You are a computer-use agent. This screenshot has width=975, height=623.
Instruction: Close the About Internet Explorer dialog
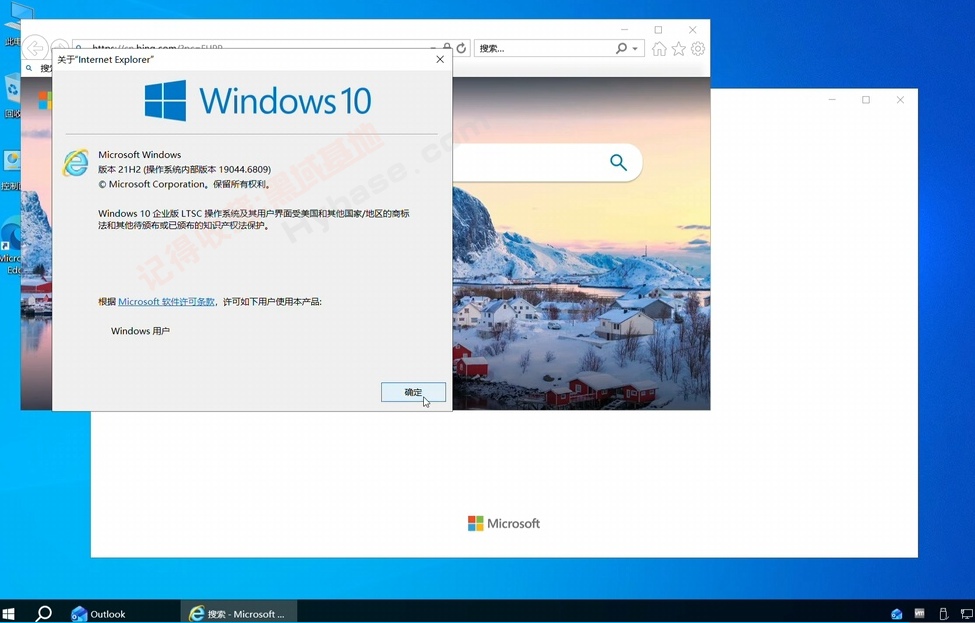click(440, 59)
